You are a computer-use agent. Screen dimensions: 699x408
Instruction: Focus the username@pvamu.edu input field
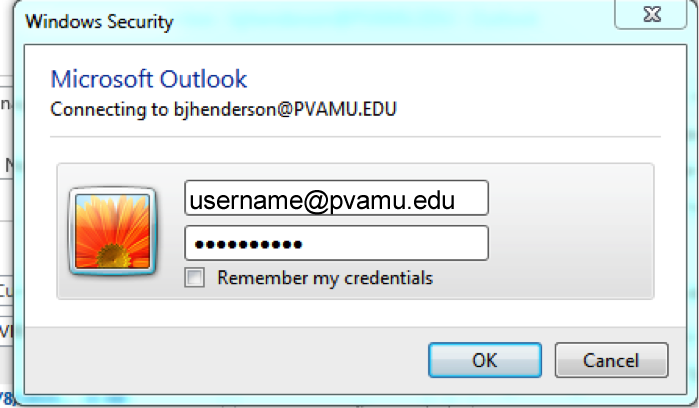click(337, 198)
